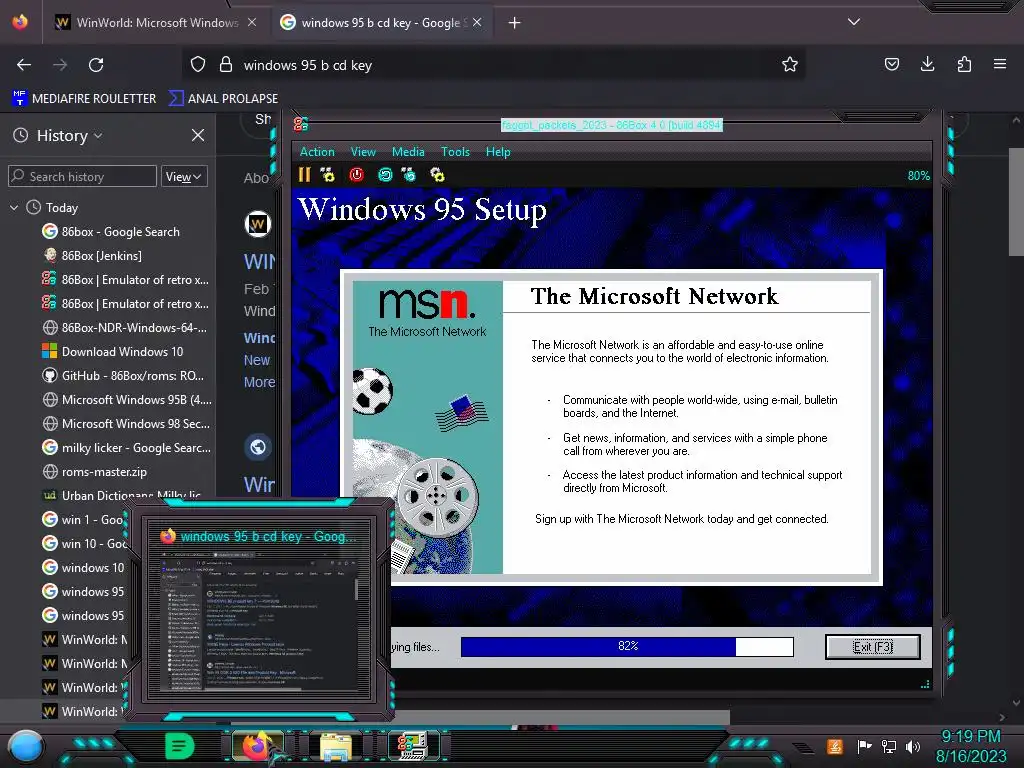Open history entry win 10 - Goo

click(x=84, y=543)
